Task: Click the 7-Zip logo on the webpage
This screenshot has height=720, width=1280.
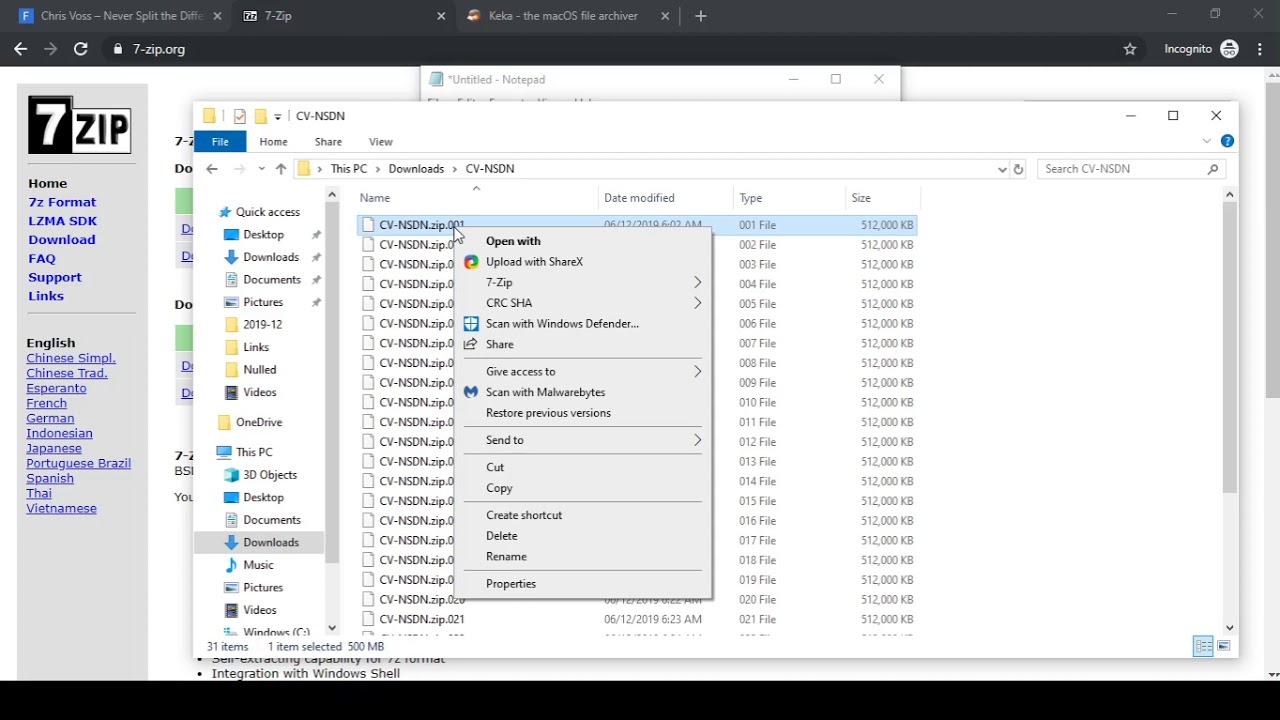Action: [x=80, y=125]
